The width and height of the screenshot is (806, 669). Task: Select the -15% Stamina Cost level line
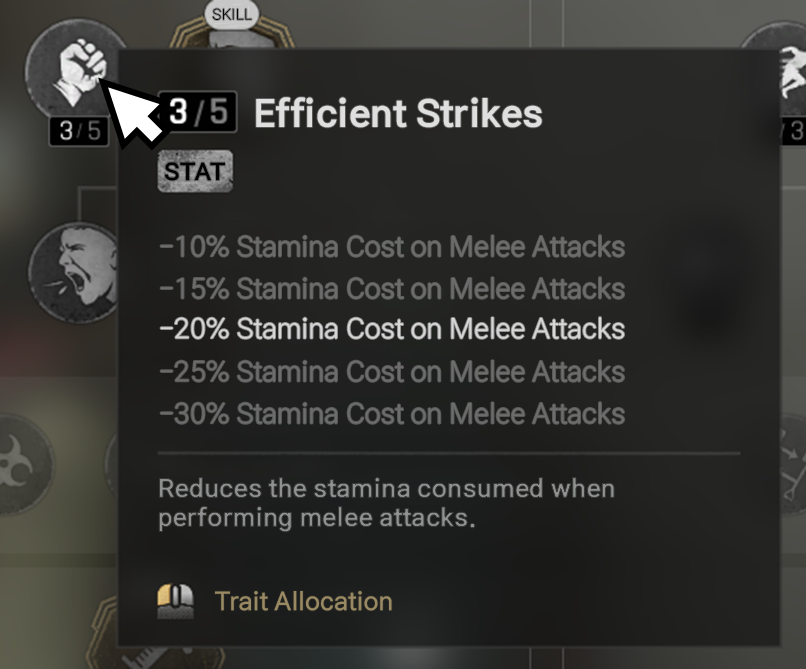391,289
